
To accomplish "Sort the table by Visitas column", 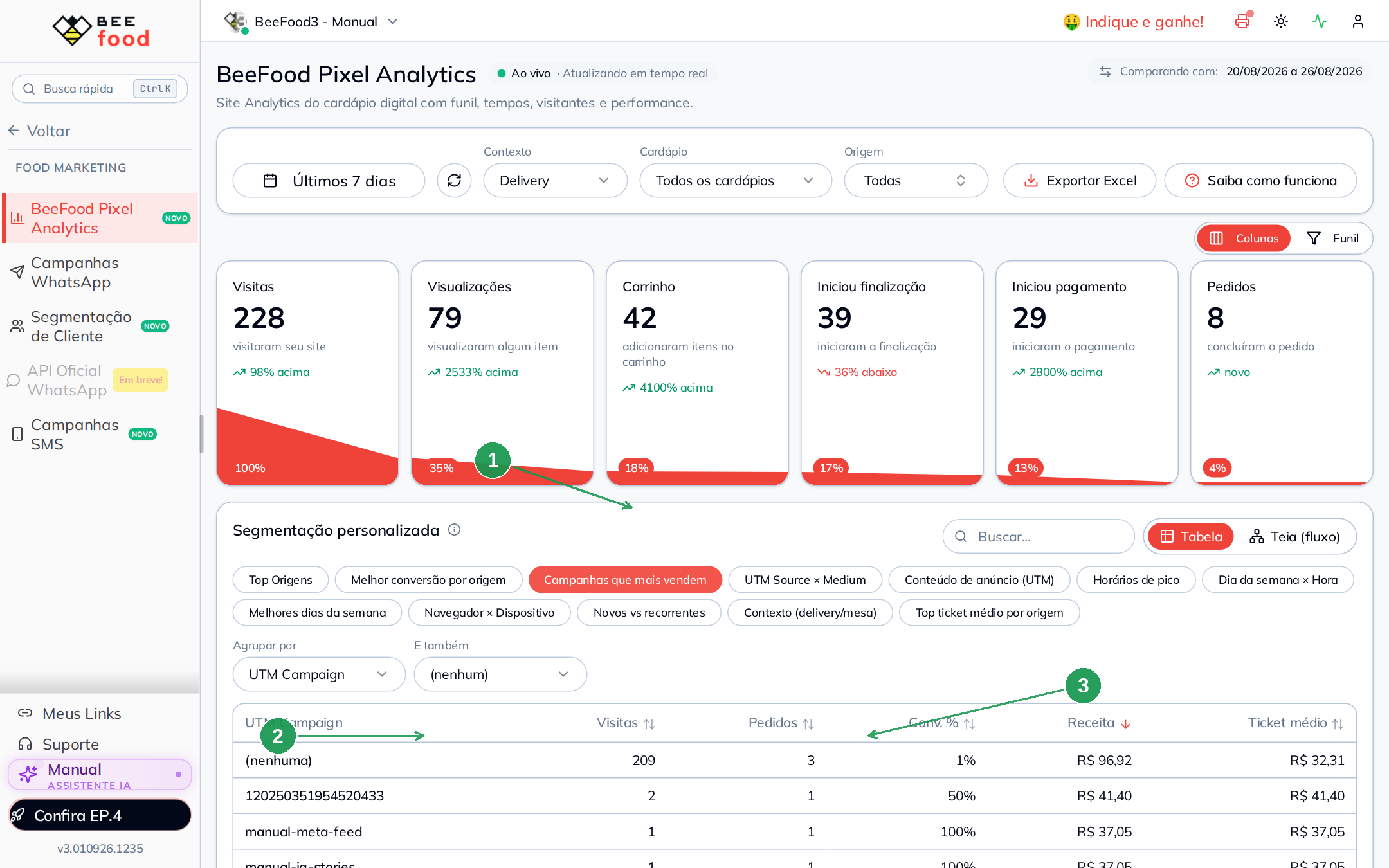I will pyautogui.click(x=626, y=723).
